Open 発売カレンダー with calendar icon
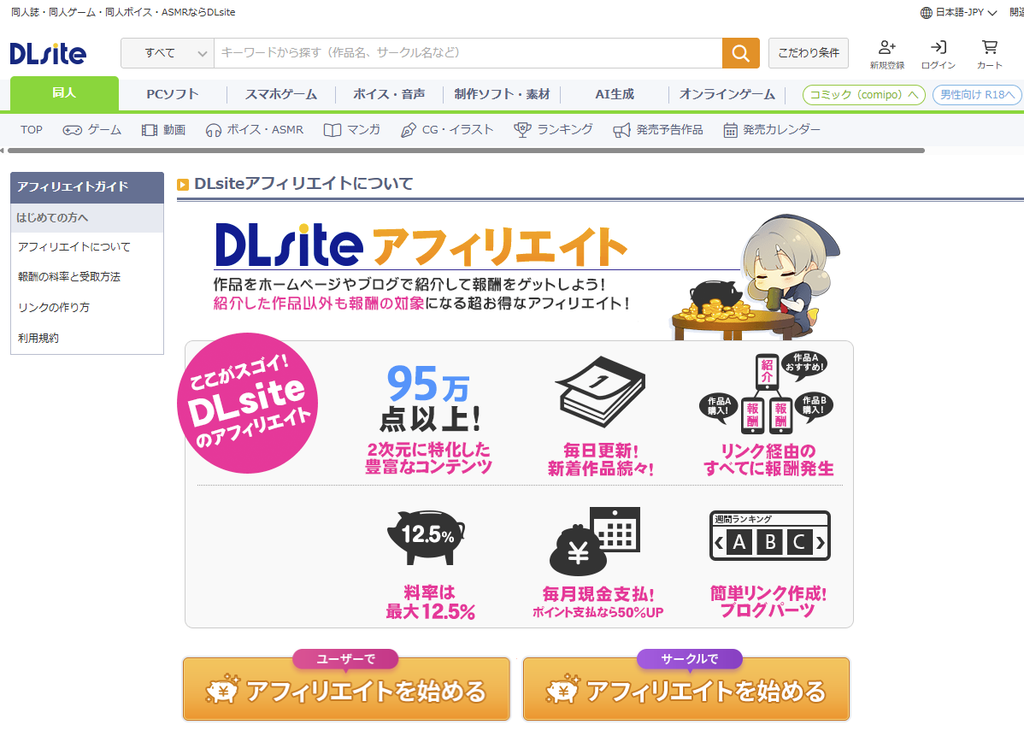Screen dimensions: 1024x743 [x=772, y=130]
